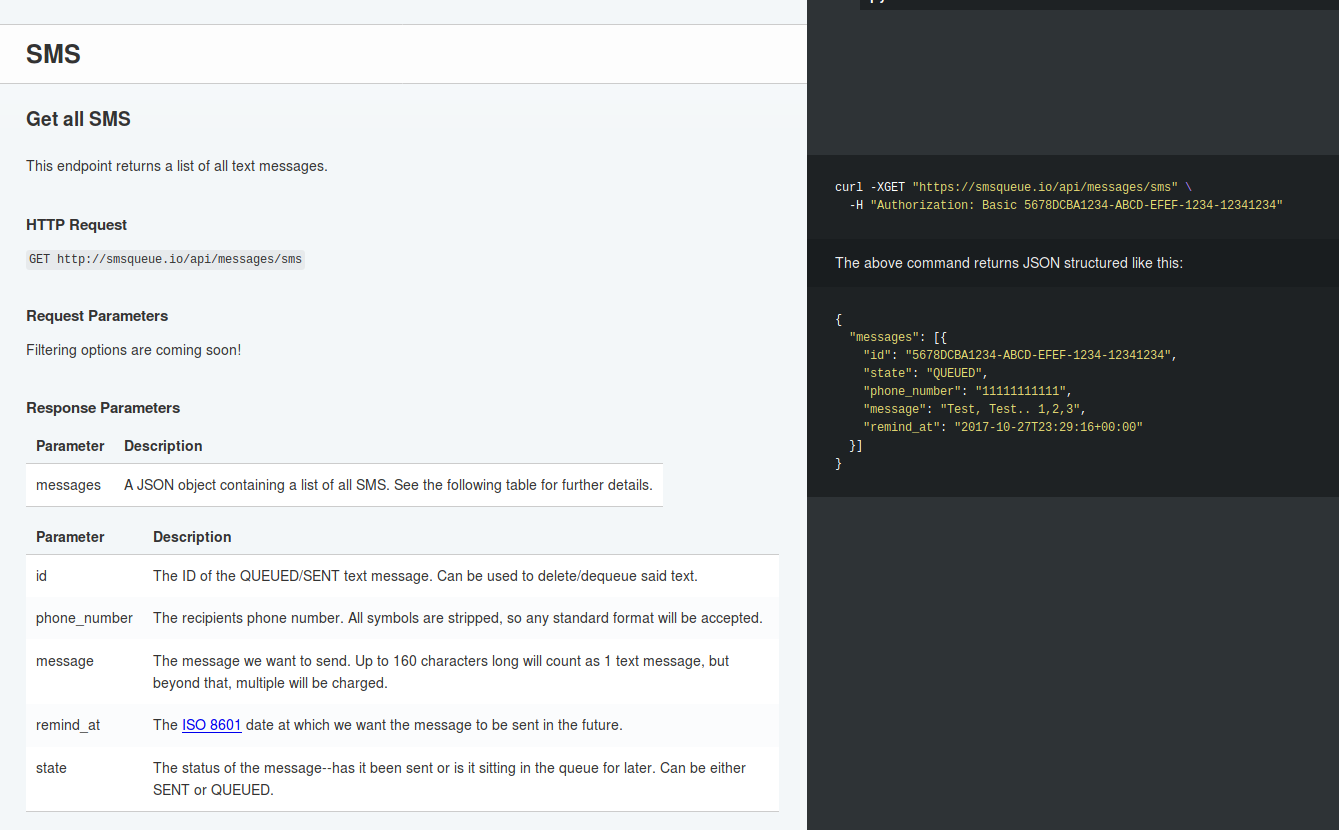Click the Get all SMS heading

click(x=78, y=119)
